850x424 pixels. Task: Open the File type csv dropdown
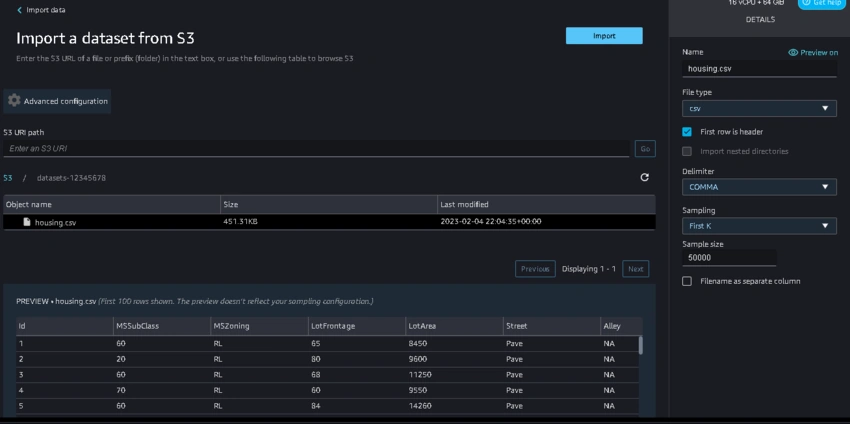[759, 108]
